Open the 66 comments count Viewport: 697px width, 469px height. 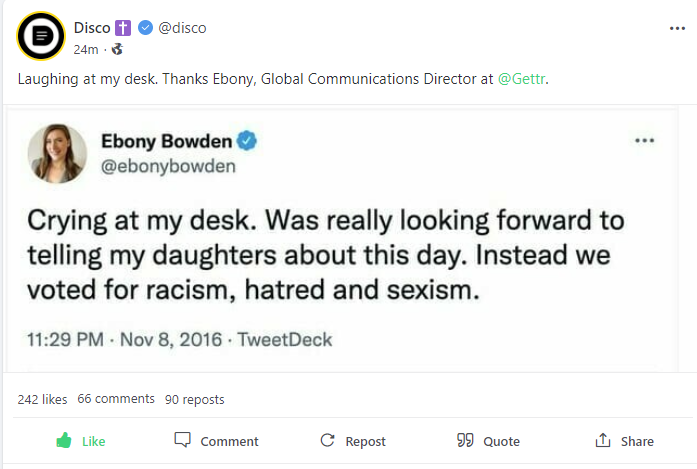point(116,399)
